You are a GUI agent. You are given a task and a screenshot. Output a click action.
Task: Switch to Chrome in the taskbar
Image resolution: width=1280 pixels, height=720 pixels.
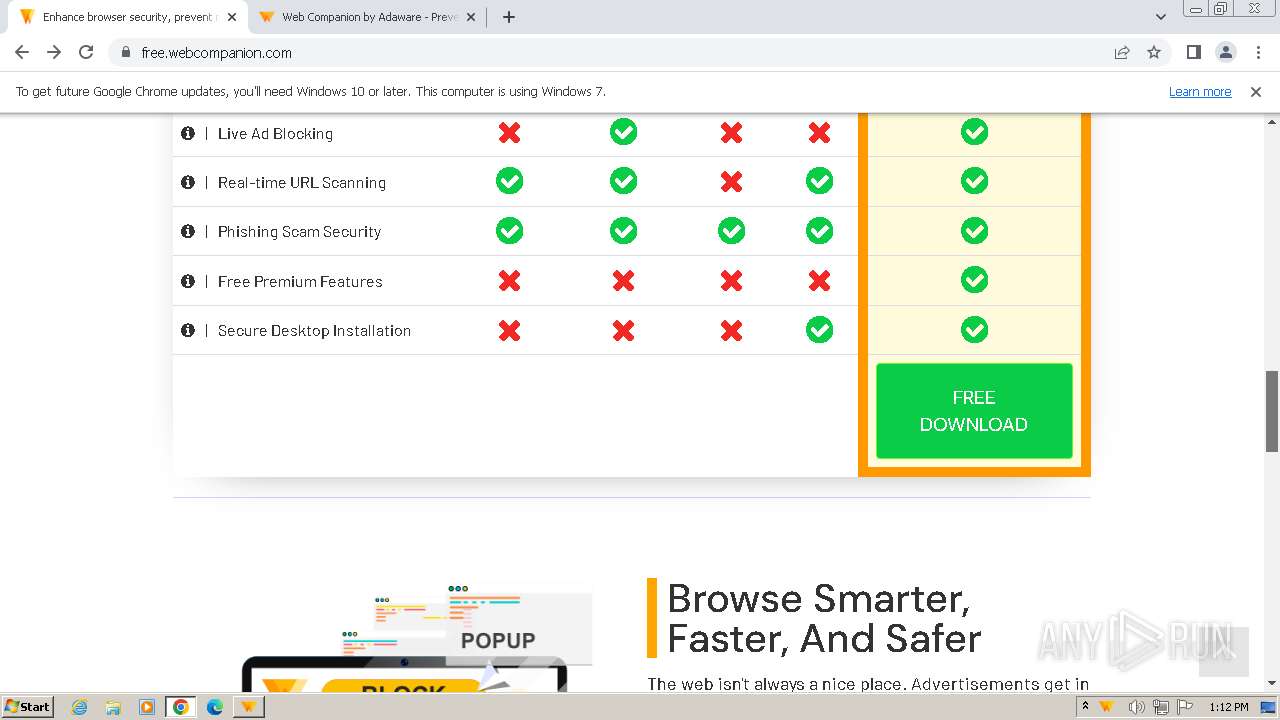[x=181, y=707]
